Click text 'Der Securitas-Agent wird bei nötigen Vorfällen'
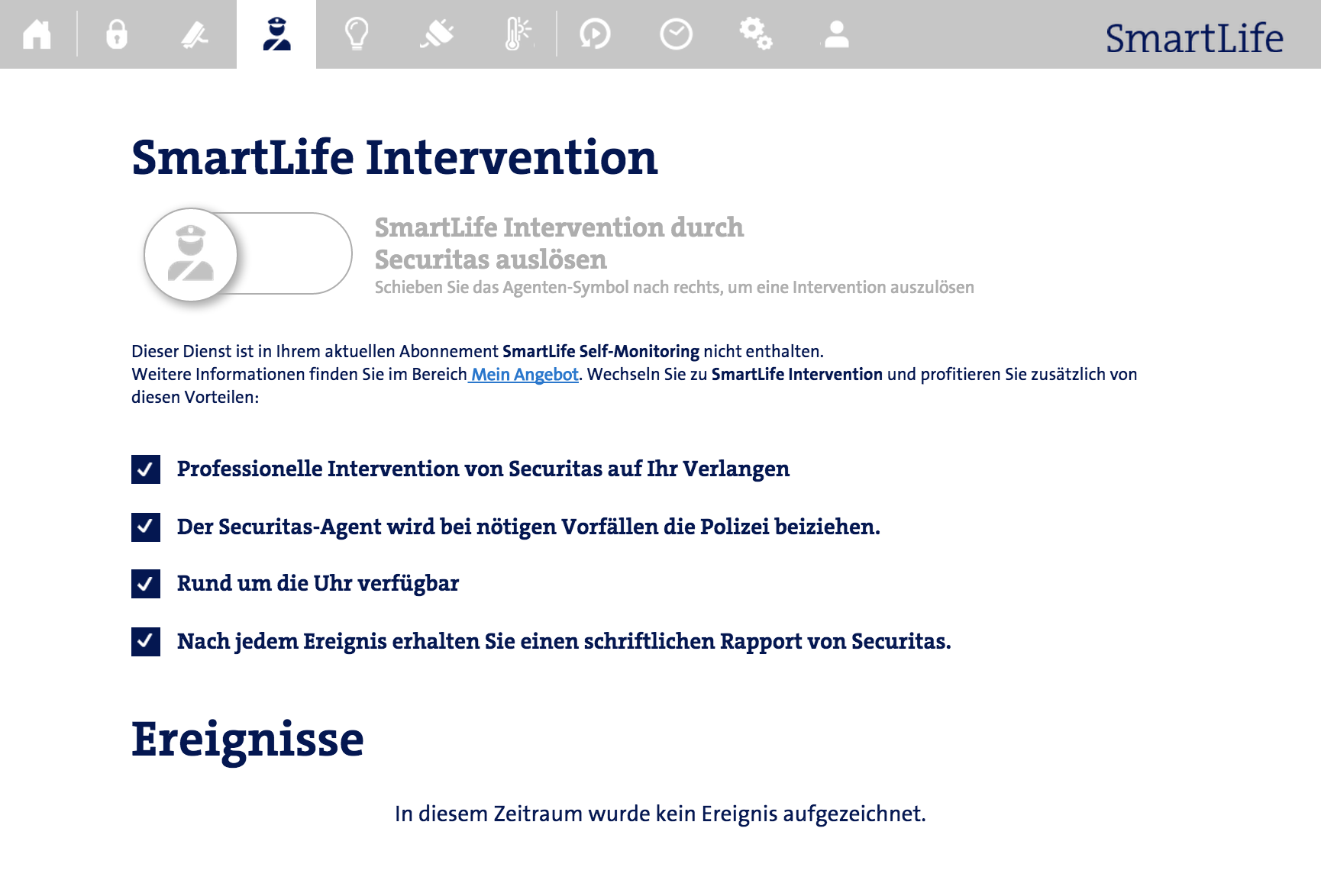Screen dimensions: 1321x896 pos(418,527)
